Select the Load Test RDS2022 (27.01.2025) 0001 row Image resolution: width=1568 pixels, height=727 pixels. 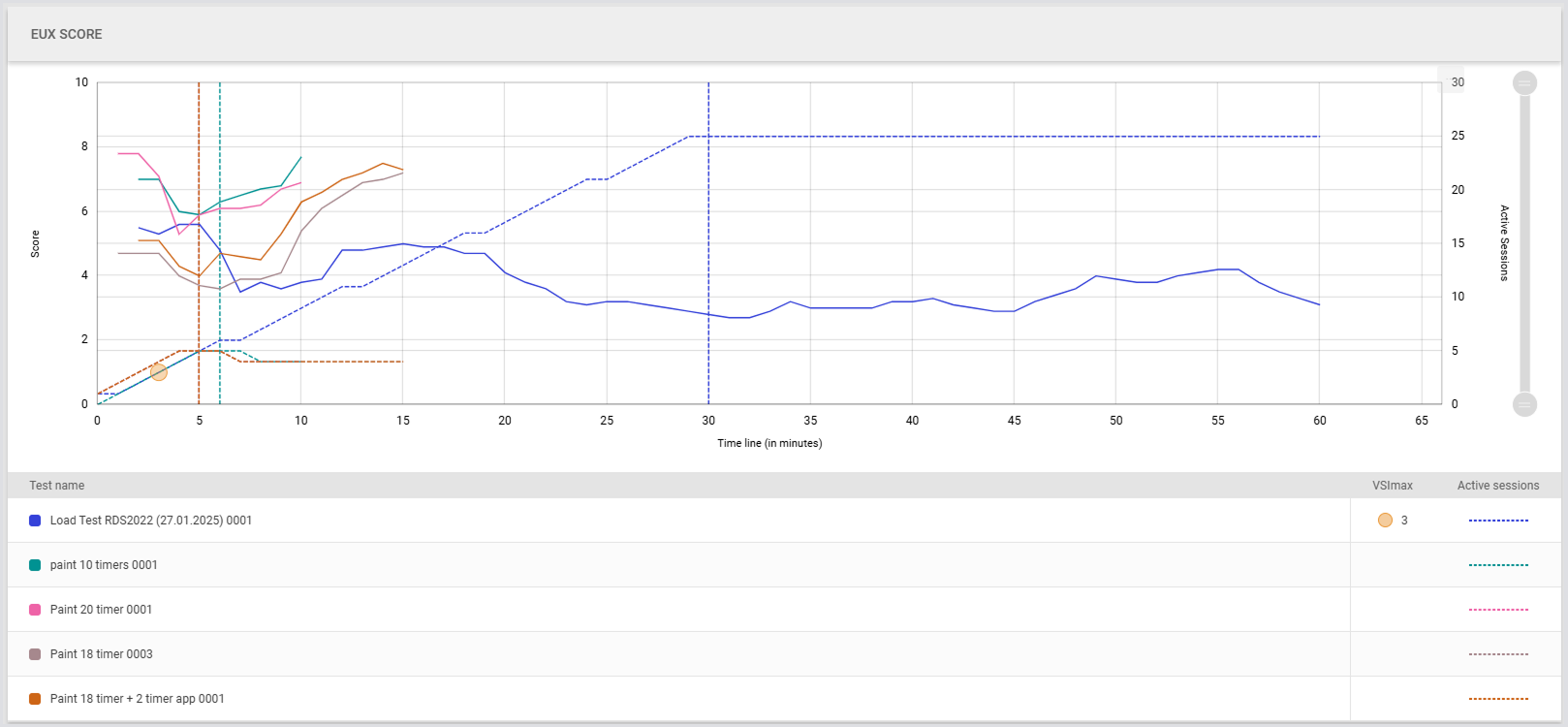click(x=151, y=521)
